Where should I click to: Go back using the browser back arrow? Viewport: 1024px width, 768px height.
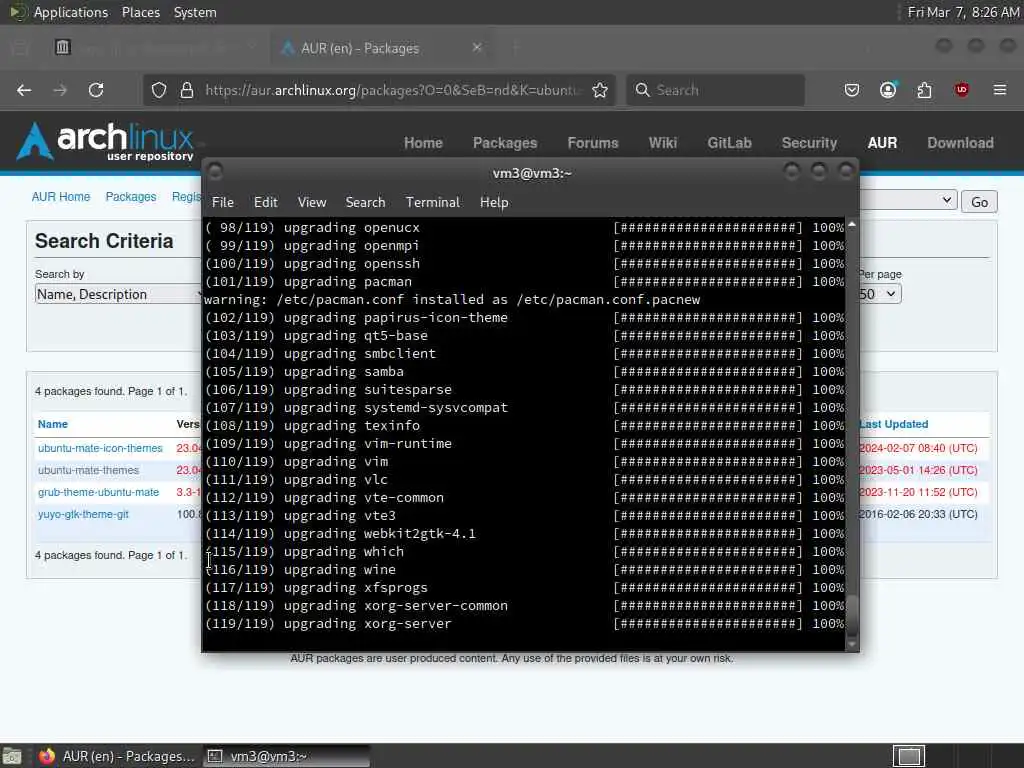[x=24, y=90]
